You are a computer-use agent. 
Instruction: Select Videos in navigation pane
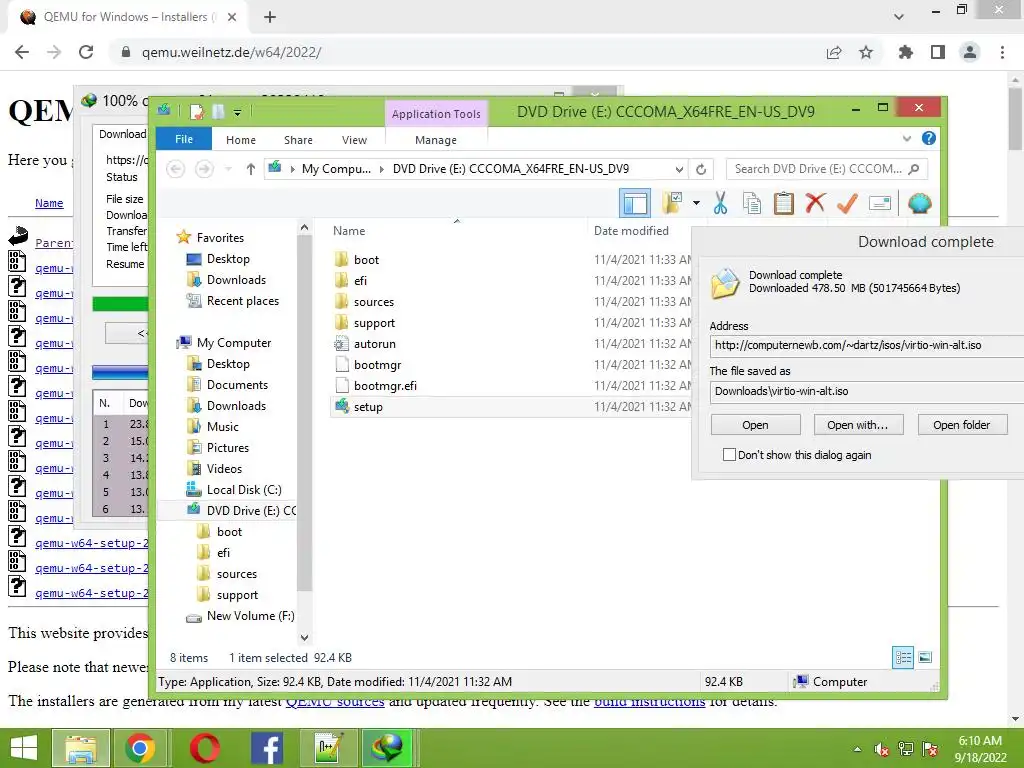click(224, 468)
